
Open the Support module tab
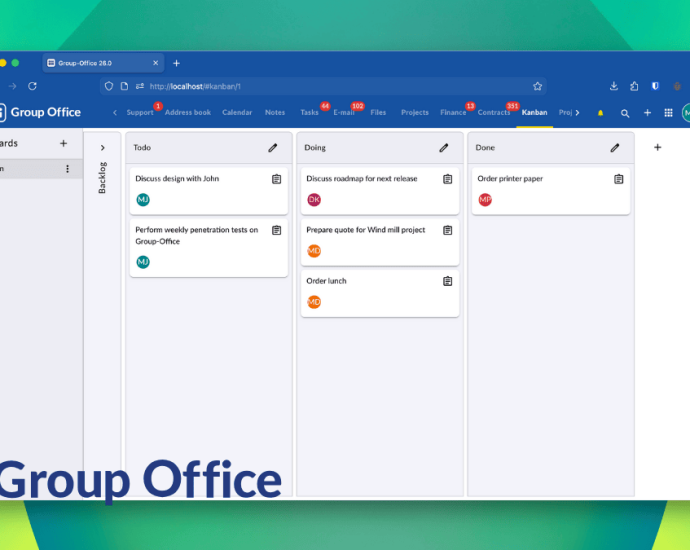pos(140,113)
